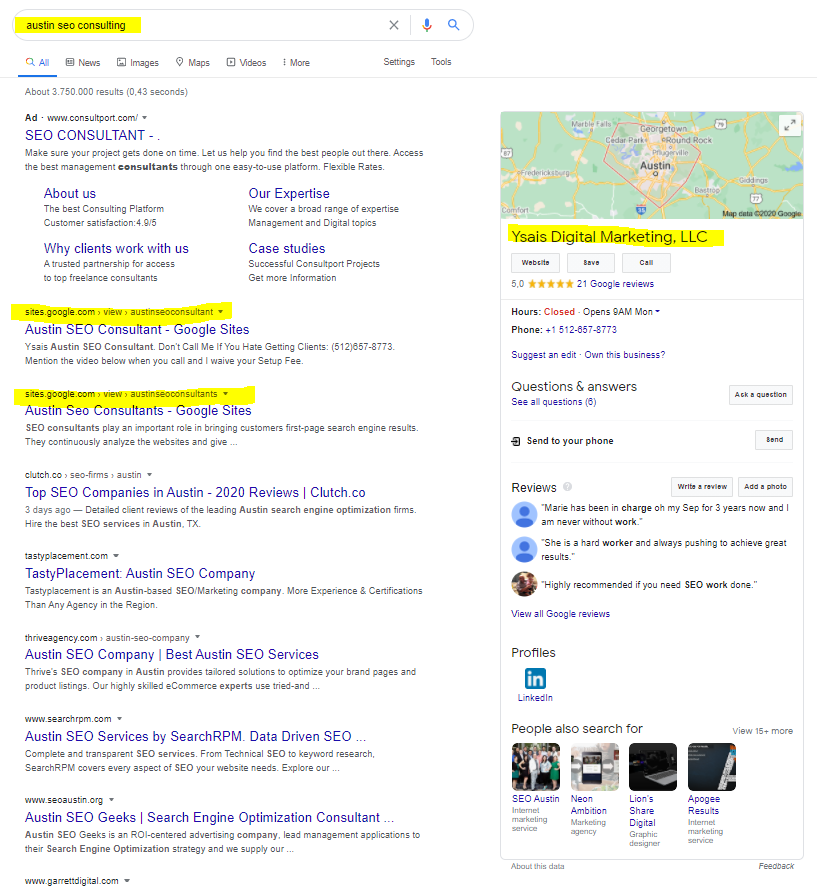The width and height of the screenshot is (817, 890).
Task: Expand the www.garrettdigital.com dropdown arrow
Action: tap(127, 881)
